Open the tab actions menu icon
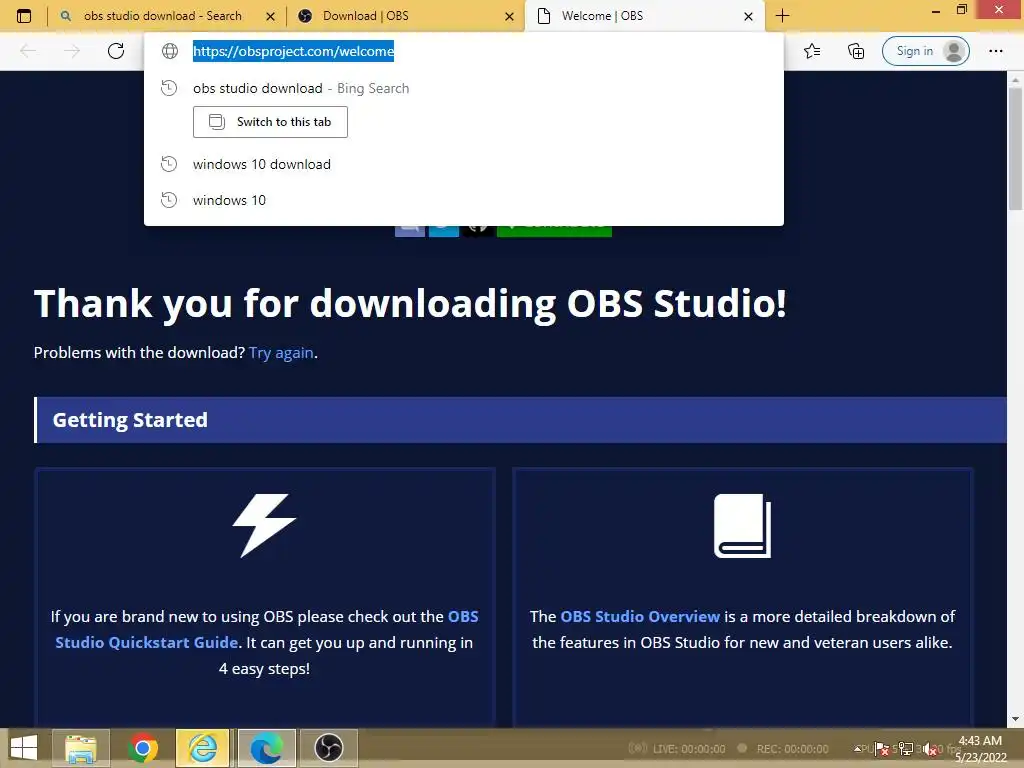This screenshot has height=768, width=1024. [24, 16]
